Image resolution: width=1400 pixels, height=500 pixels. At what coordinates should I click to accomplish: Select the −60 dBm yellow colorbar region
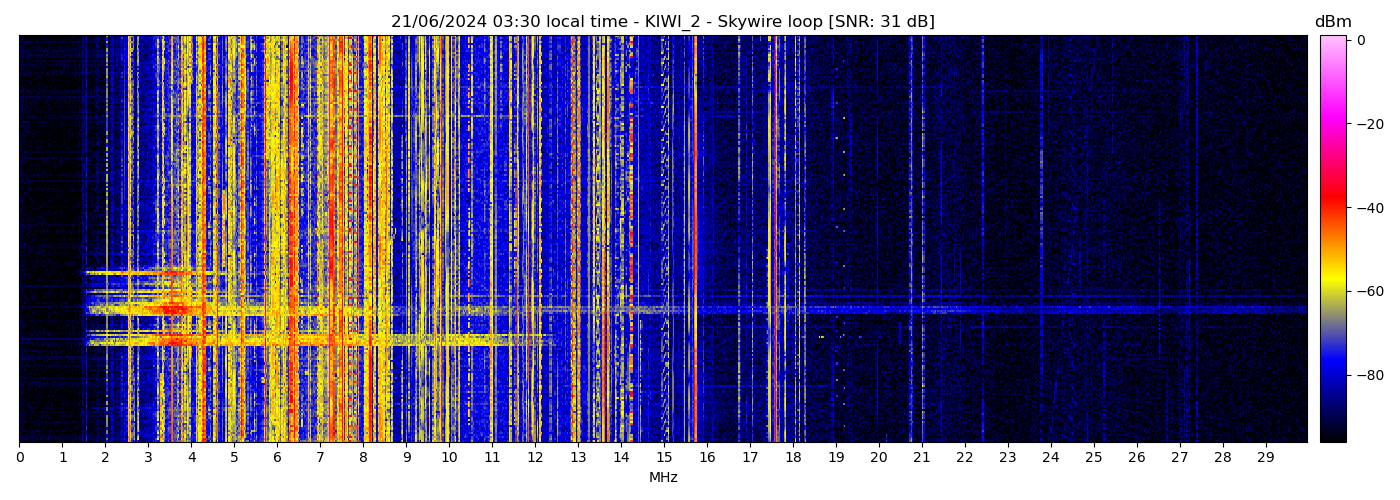tap(1333, 291)
